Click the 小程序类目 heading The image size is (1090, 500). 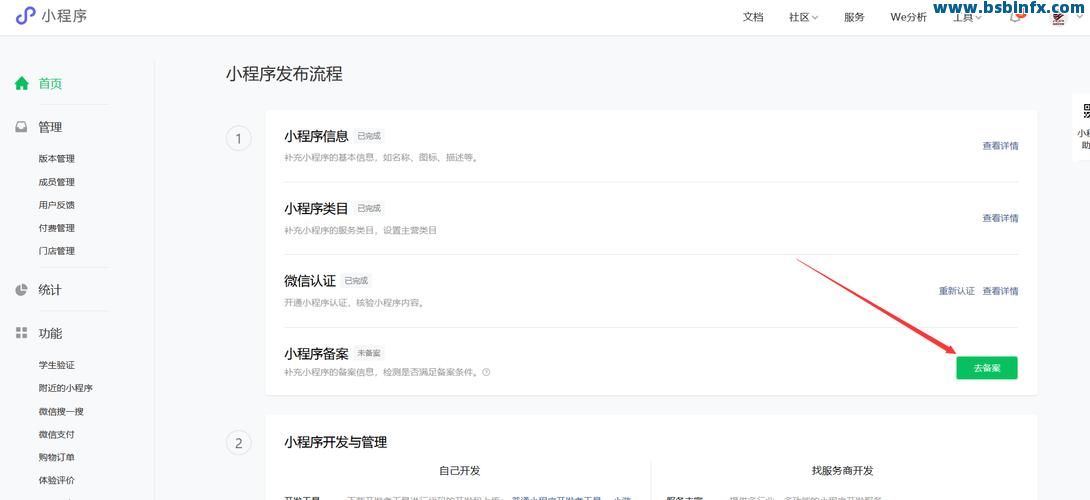(x=316, y=209)
